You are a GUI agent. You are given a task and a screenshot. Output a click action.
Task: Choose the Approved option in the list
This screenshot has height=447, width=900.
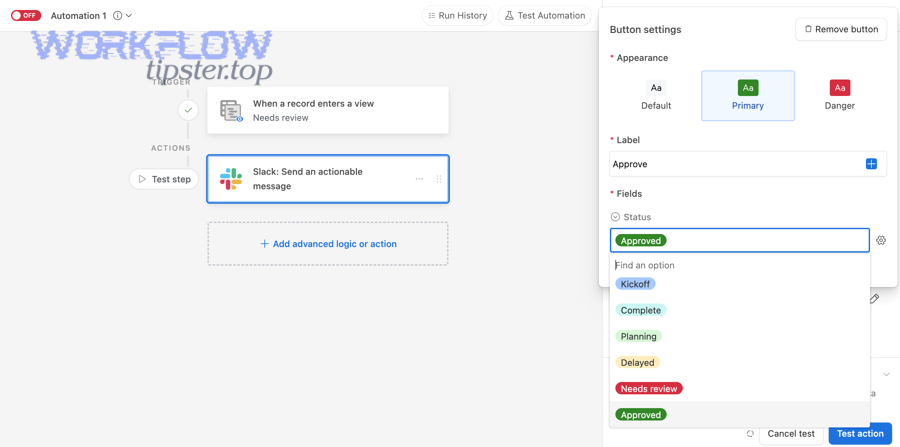pyautogui.click(x=739, y=414)
